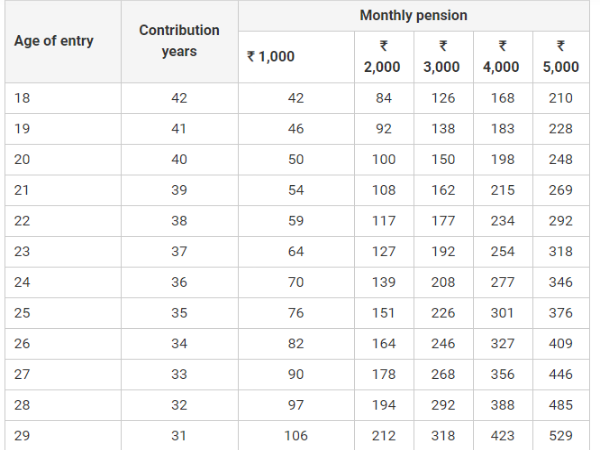Select the ₹ 1,000 pension column header
Viewport: 600px width, 450px height.
[271, 57]
